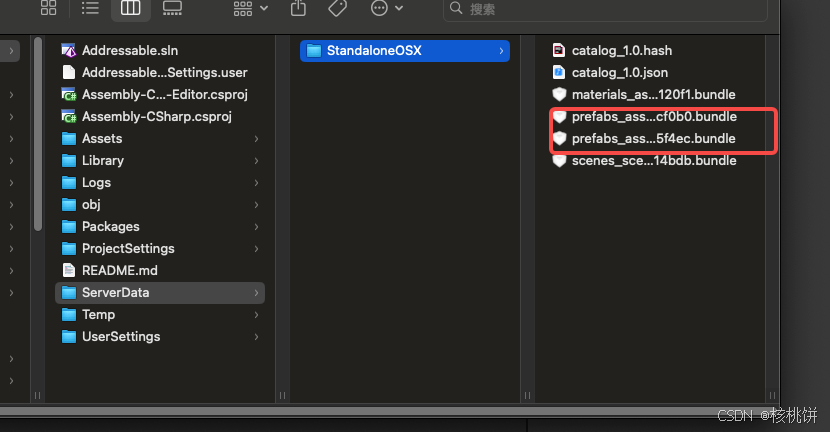
Task: Click the Assembly-C...-Editor.csproj C# icon
Action: 69,94
